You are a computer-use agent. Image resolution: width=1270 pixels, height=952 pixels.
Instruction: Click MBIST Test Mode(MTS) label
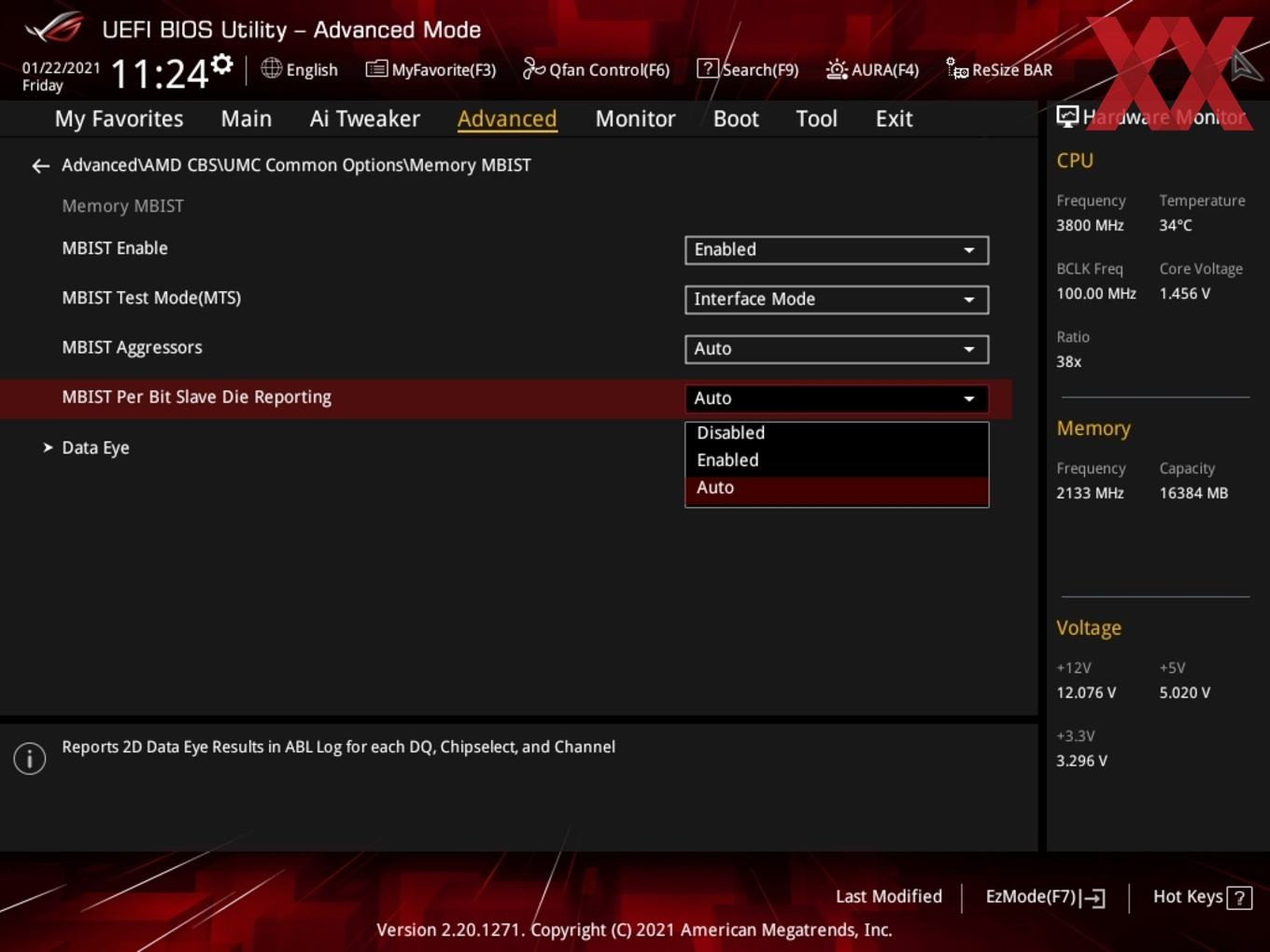[x=151, y=298]
